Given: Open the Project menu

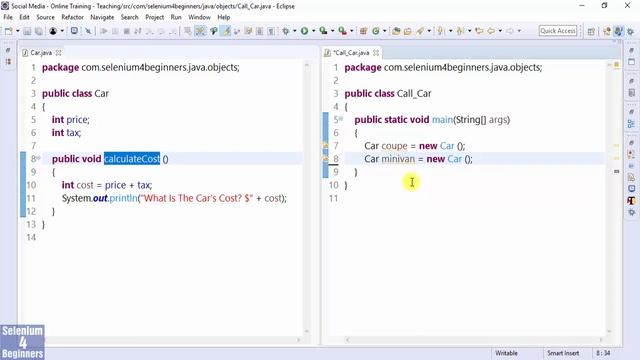Looking at the screenshot, I should click(154, 17).
